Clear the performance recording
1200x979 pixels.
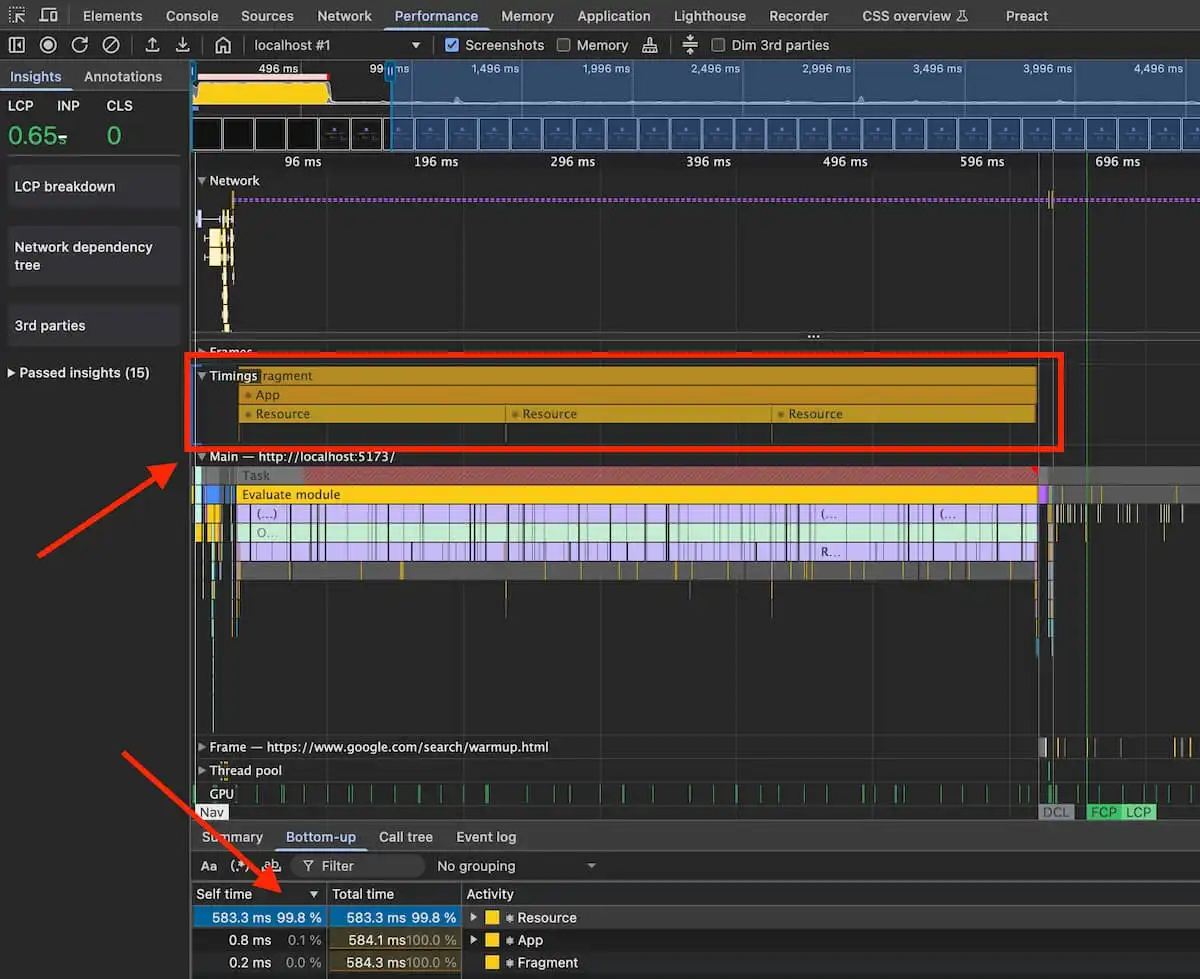tap(112, 45)
